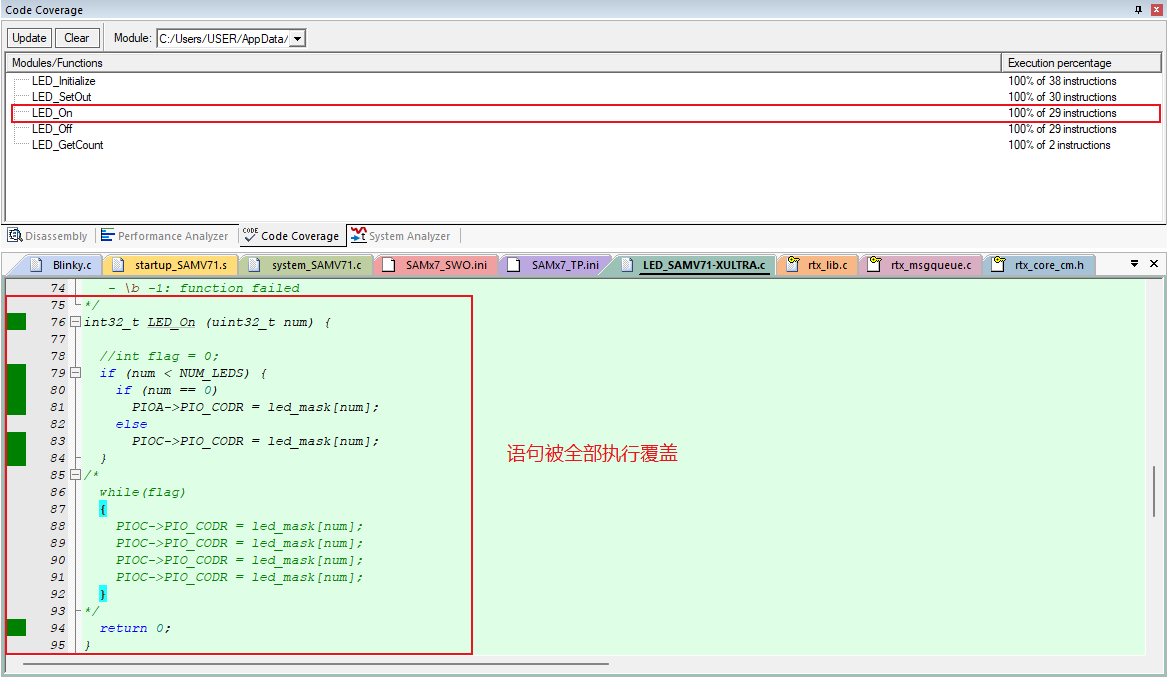Collapse the LED_On function at line 76
This screenshot has width=1169, height=678.
(75, 322)
